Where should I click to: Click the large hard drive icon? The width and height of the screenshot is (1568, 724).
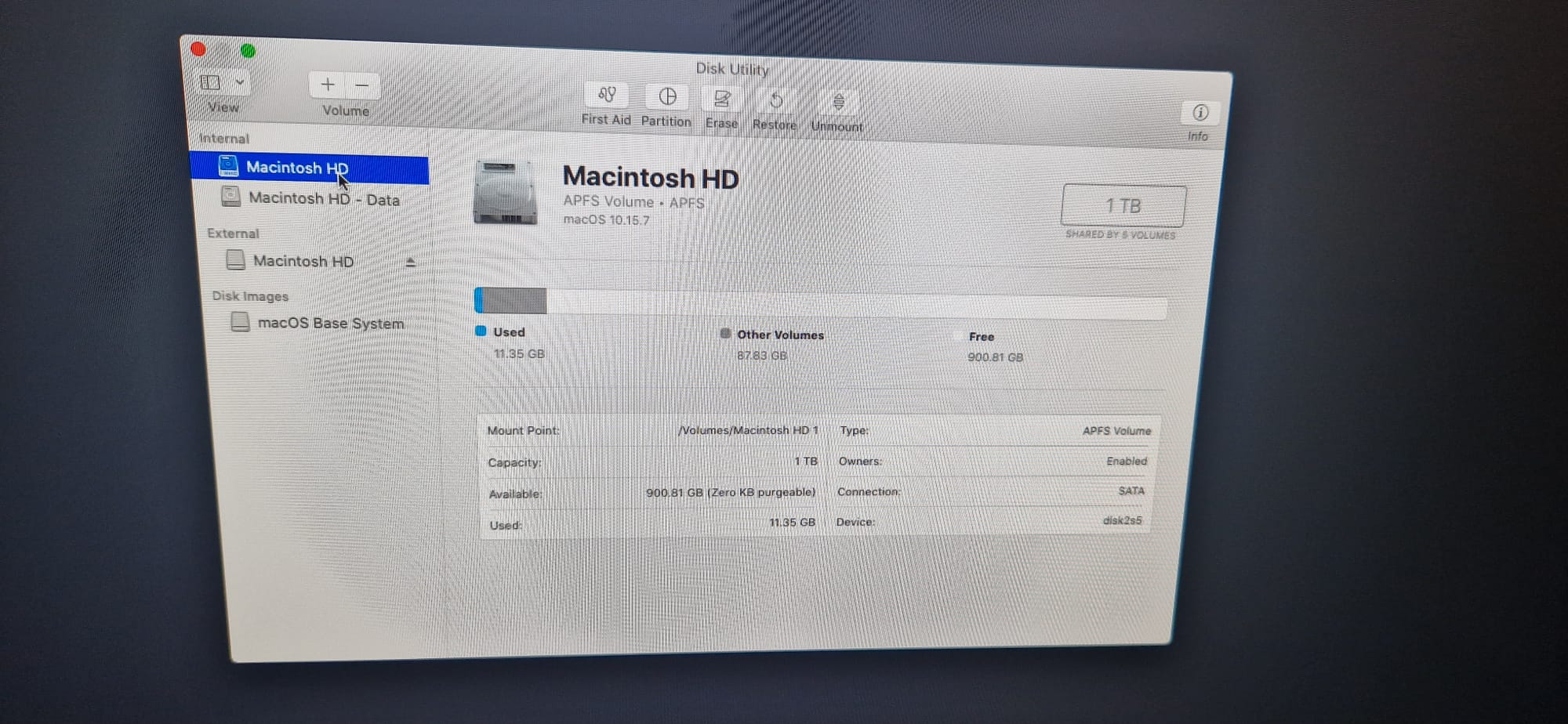point(506,193)
